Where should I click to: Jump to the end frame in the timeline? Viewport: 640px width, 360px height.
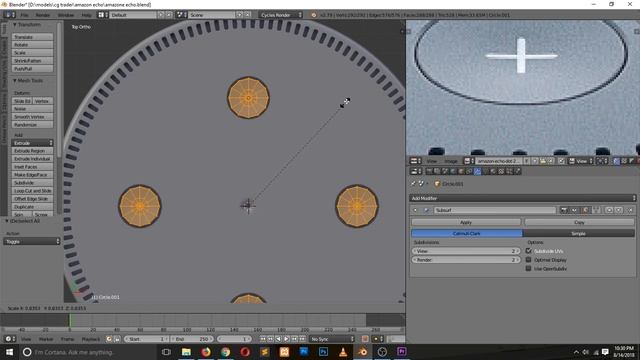pos(302,339)
